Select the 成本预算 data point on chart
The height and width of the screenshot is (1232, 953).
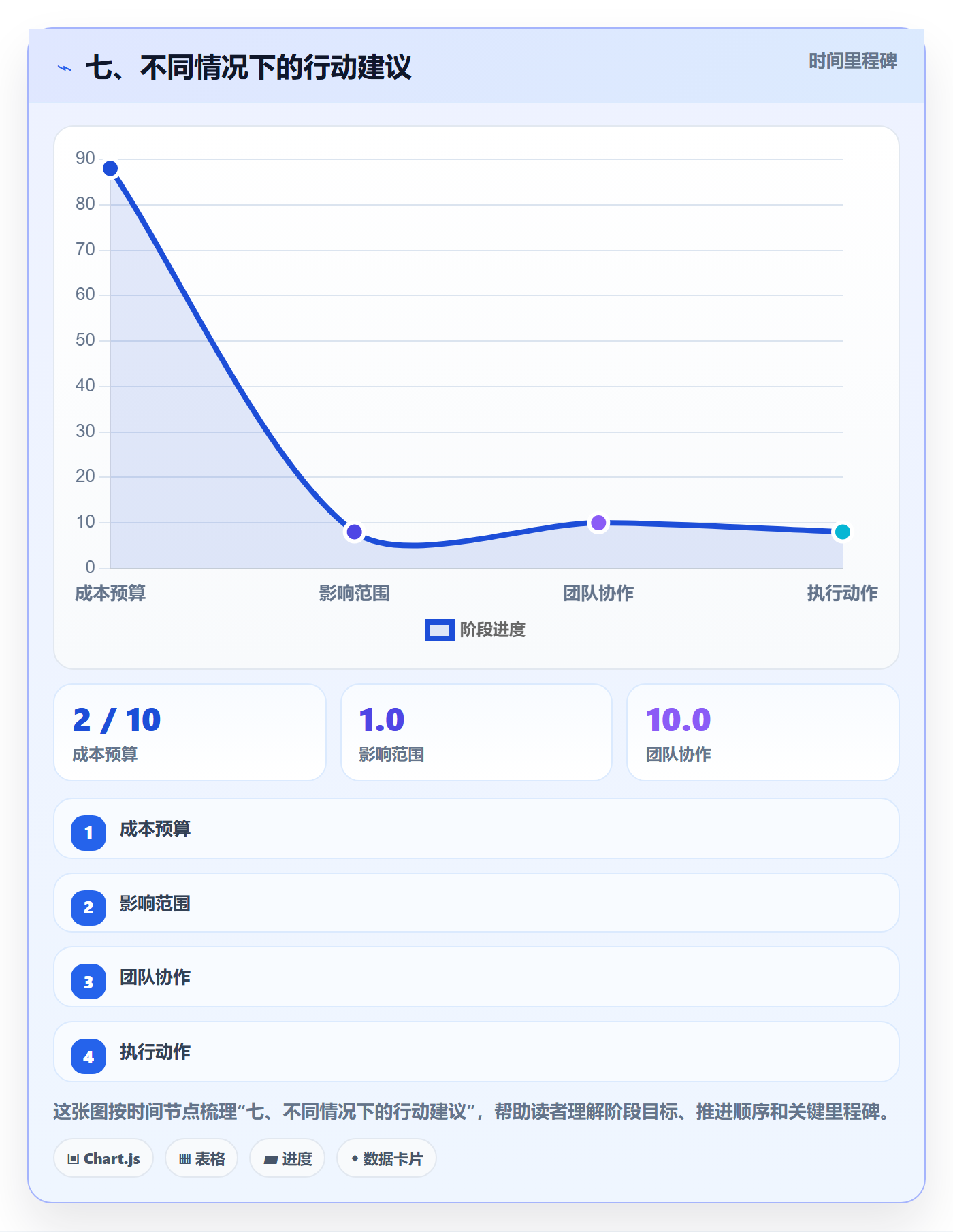point(110,168)
